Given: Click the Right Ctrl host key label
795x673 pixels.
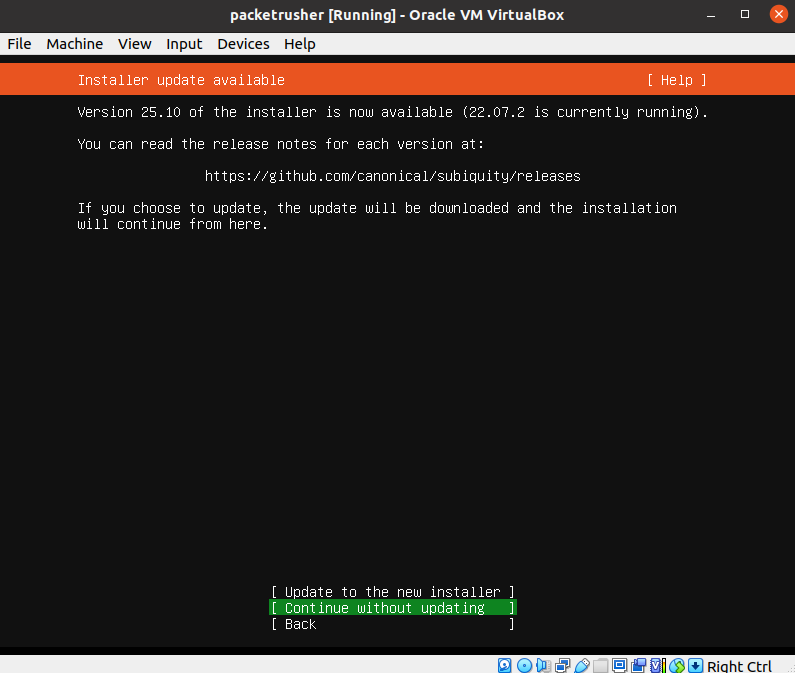Looking at the screenshot, I should (739, 666).
